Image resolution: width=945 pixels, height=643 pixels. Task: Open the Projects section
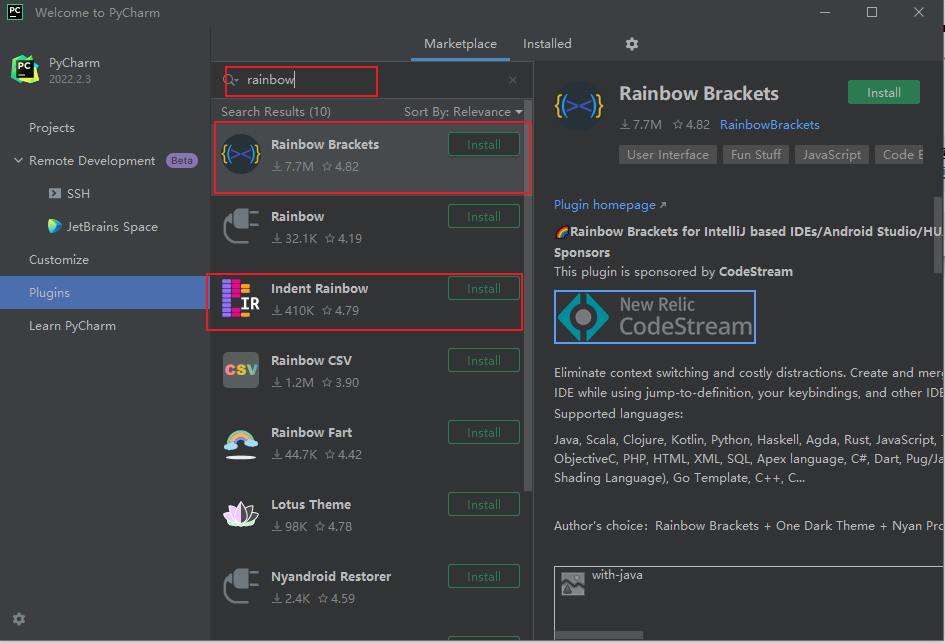[x=52, y=128]
